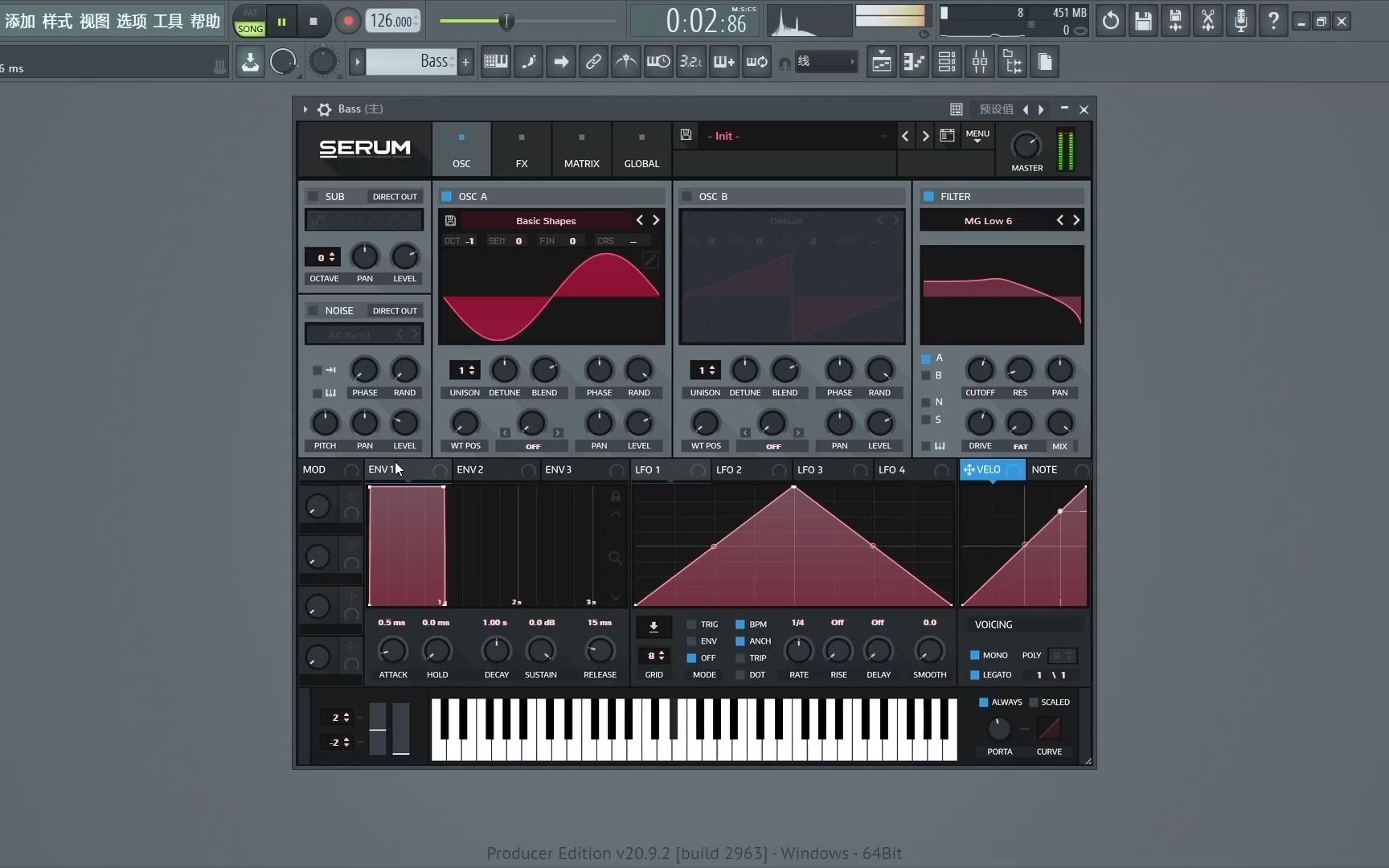Click the render/export audio icon
1389x868 pixels.
1175,21
